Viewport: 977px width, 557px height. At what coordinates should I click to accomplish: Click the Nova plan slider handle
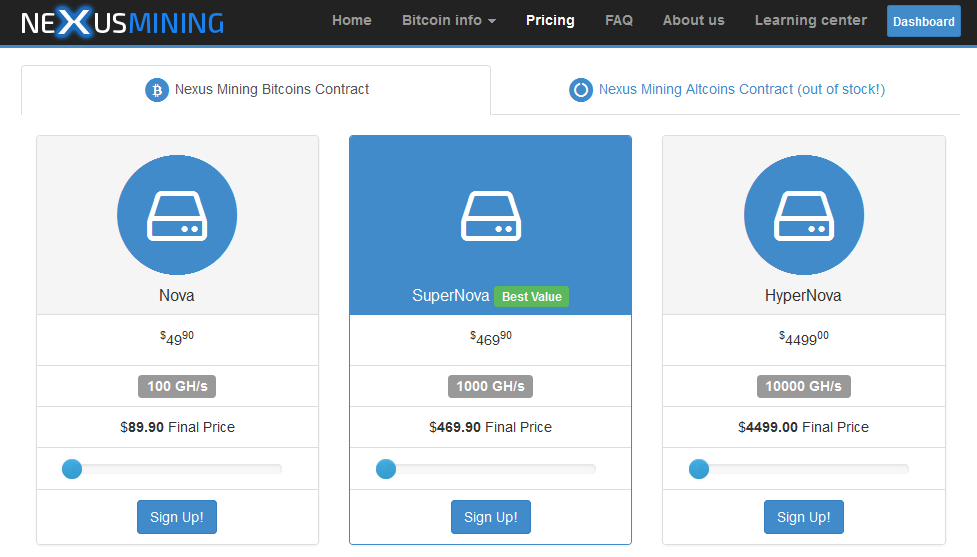pos(72,469)
